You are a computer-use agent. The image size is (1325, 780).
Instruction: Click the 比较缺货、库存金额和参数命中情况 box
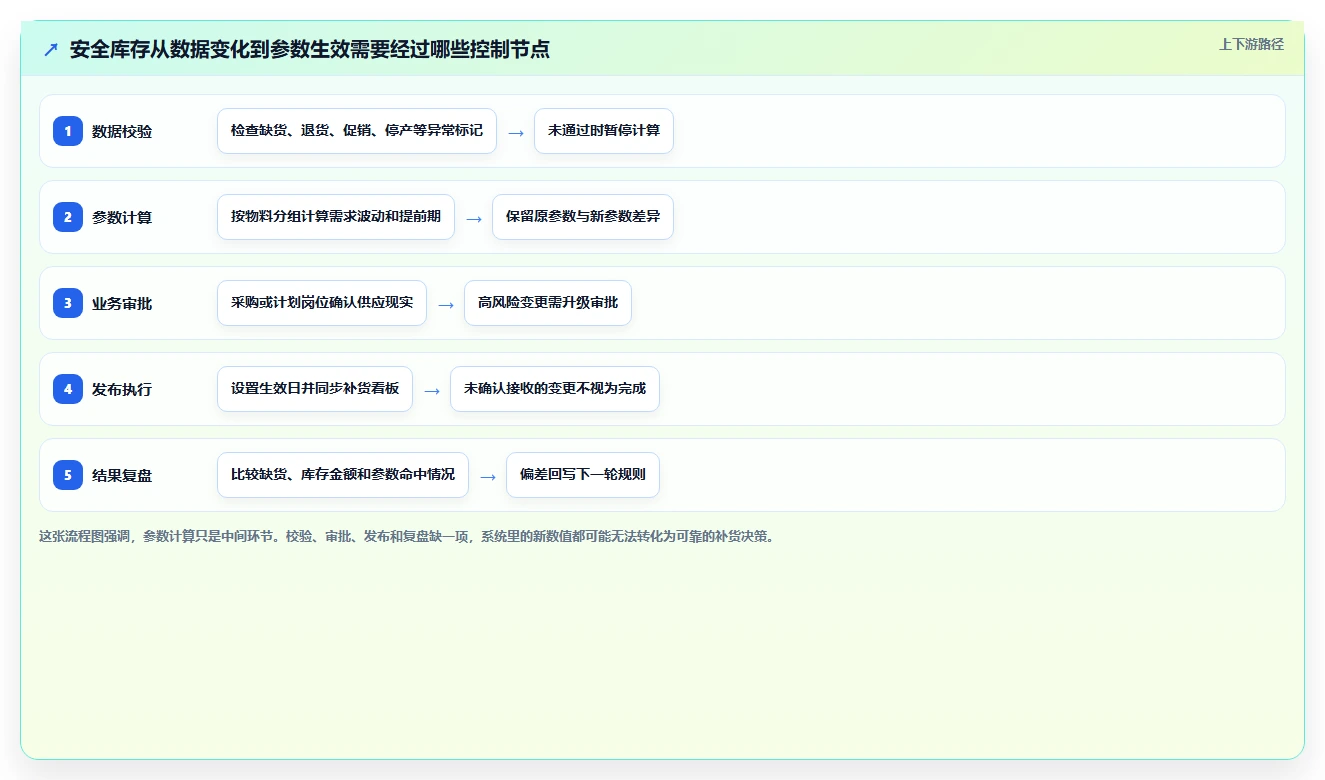pyautogui.click(x=343, y=475)
